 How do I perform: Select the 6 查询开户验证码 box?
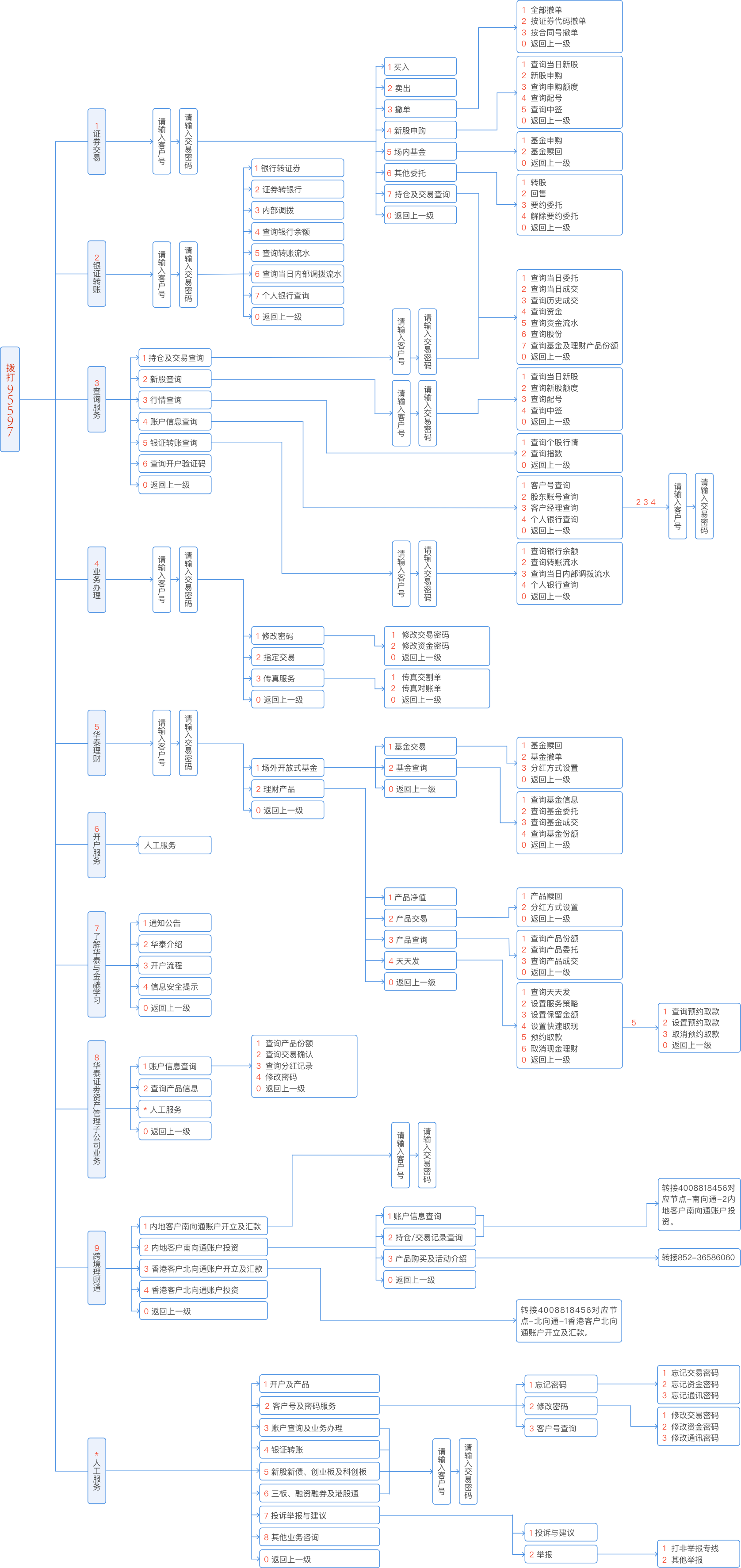pyautogui.click(x=175, y=464)
